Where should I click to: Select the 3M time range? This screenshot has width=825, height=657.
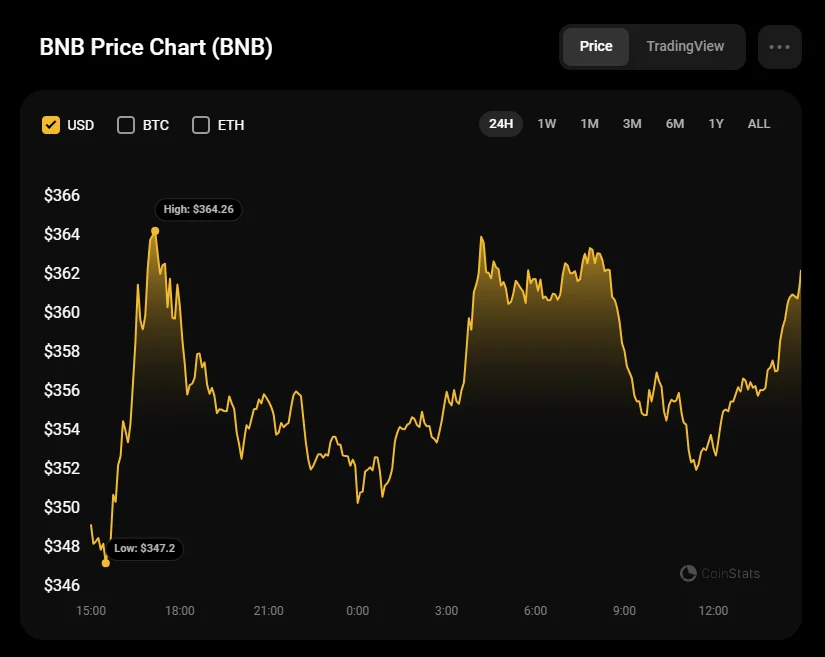[x=632, y=124]
